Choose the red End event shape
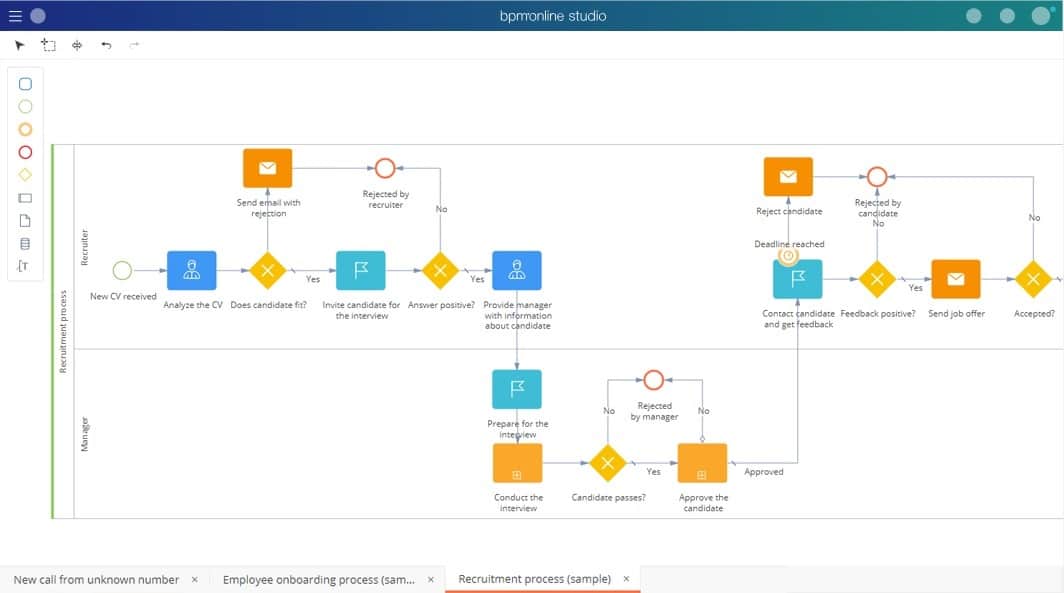Image resolution: width=1064 pixels, height=593 pixels. [24, 152]
